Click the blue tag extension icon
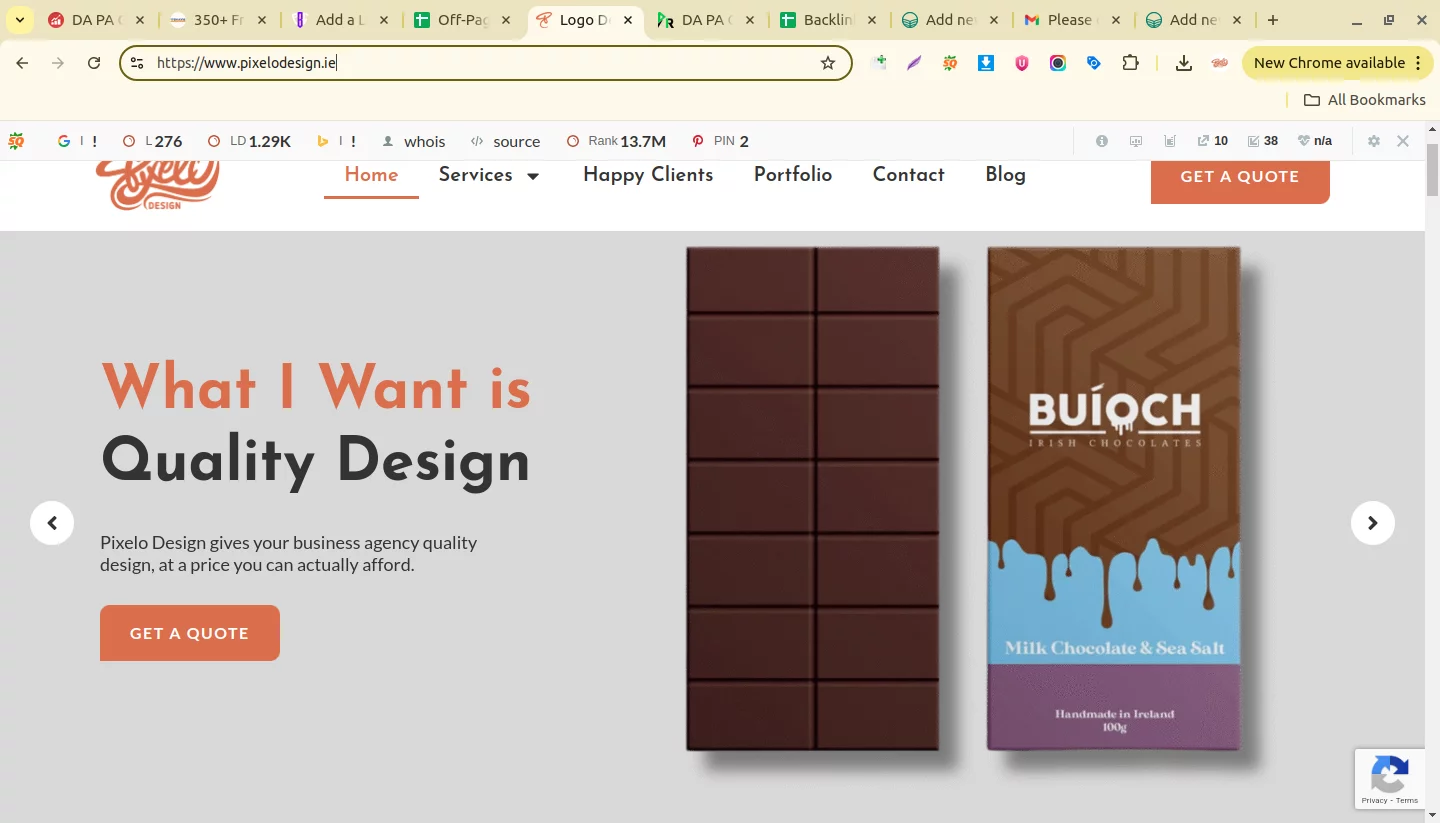1440x823 pixels. click(1094, 63)
